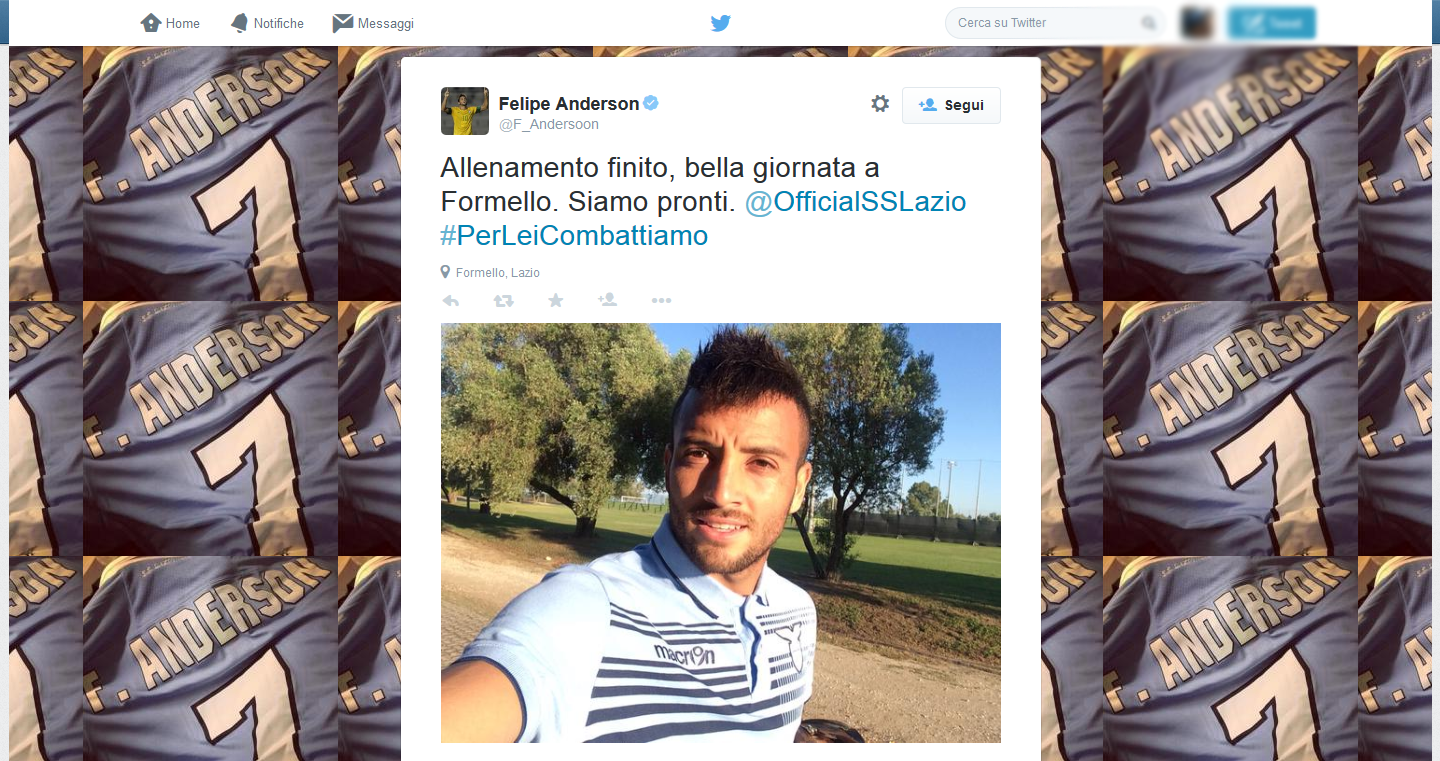The image size is (1440, 761).
Task: Open the @OfficialSSLazio mention
Action: coord(856,202)
